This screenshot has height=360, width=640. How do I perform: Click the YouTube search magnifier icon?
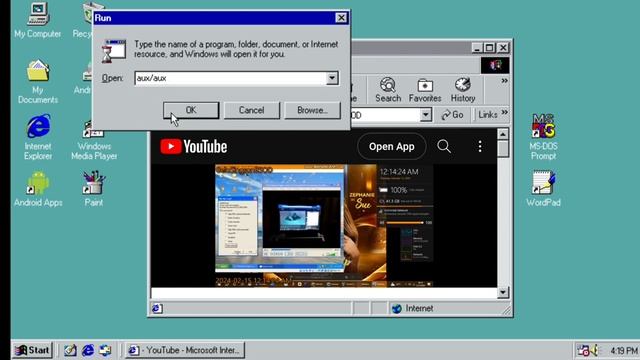(444, 146)
